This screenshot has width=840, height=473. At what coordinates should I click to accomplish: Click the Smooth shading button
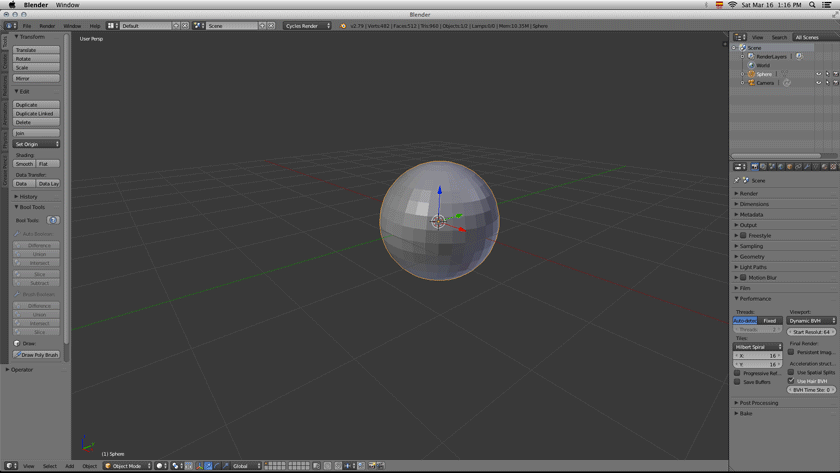[25, 164]
